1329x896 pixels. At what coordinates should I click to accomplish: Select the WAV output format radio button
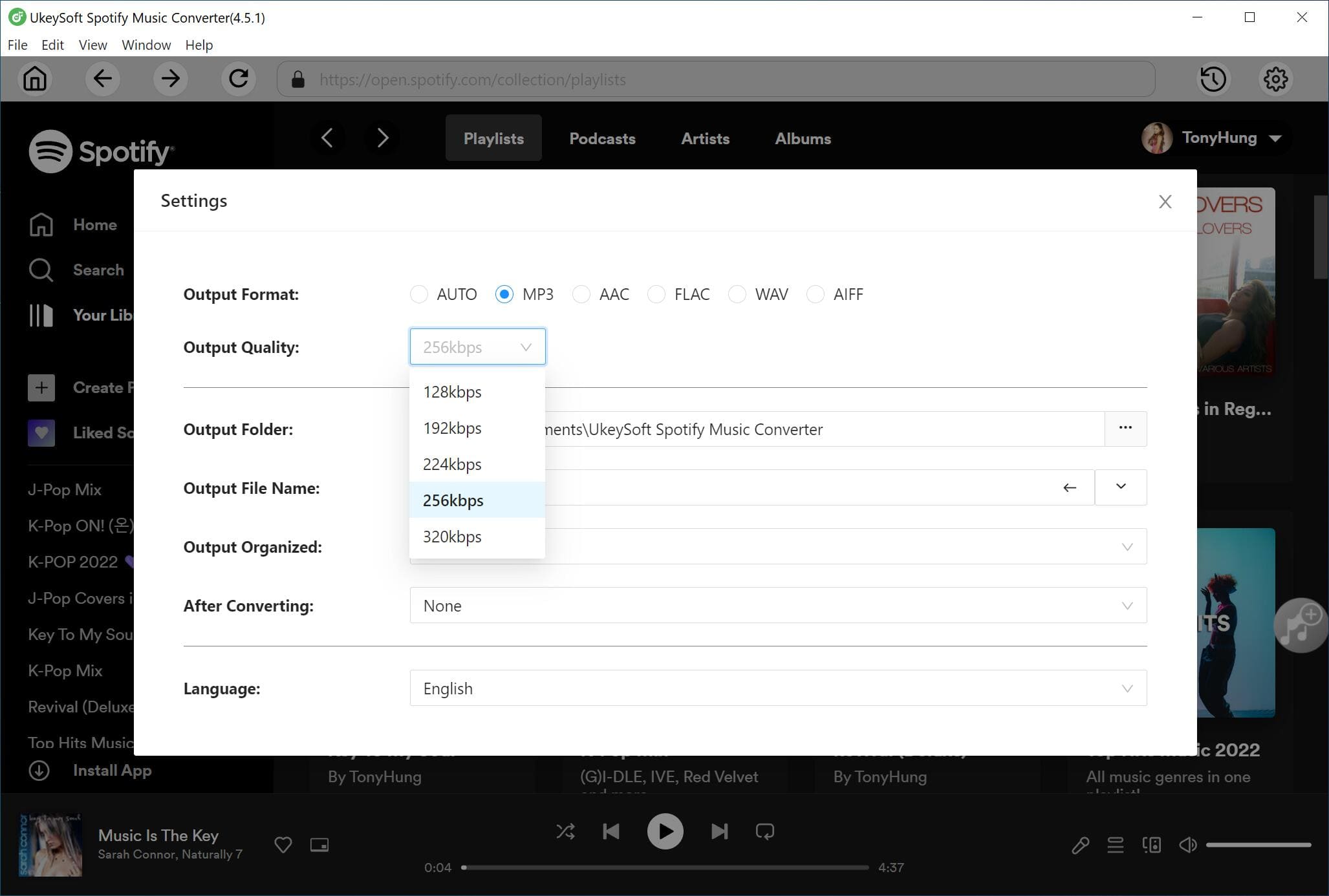(x=738, y=294)
